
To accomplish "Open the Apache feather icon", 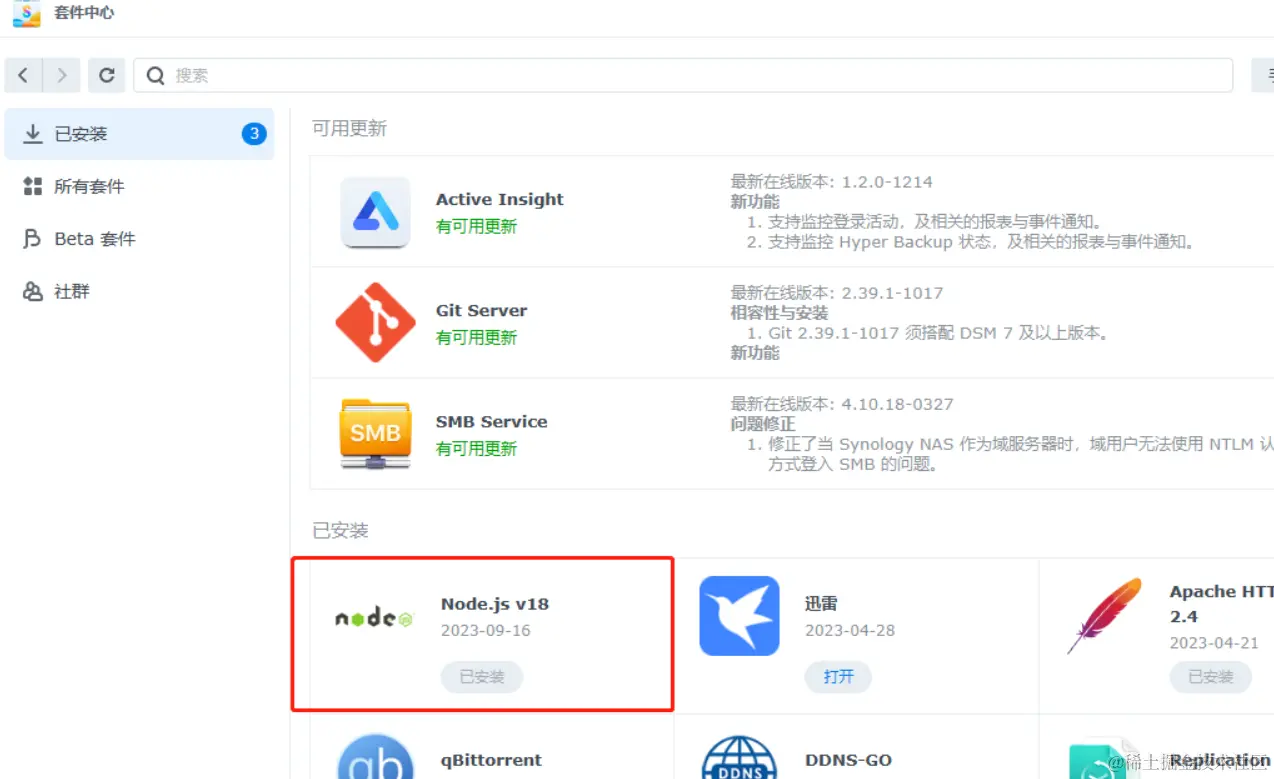I will coord(1104,616).
